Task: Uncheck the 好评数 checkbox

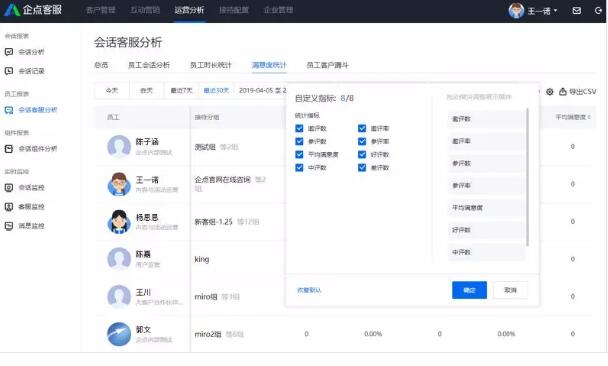Action: 362,155
